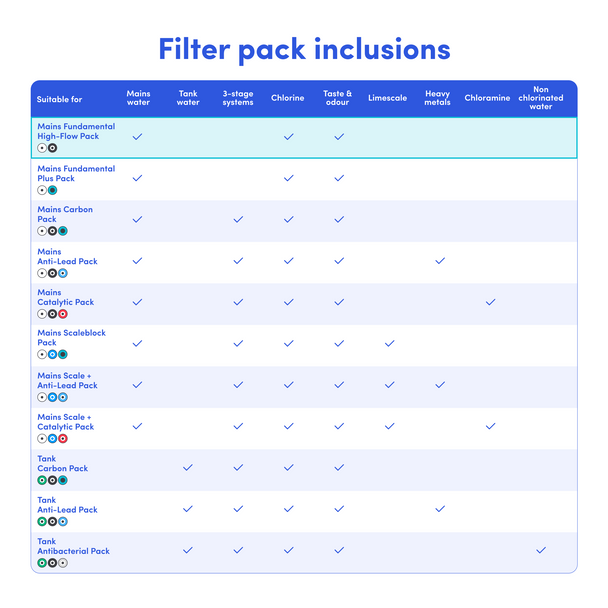Click the green filter icon under Tank Anti-Lead Pack

point(42,522)
